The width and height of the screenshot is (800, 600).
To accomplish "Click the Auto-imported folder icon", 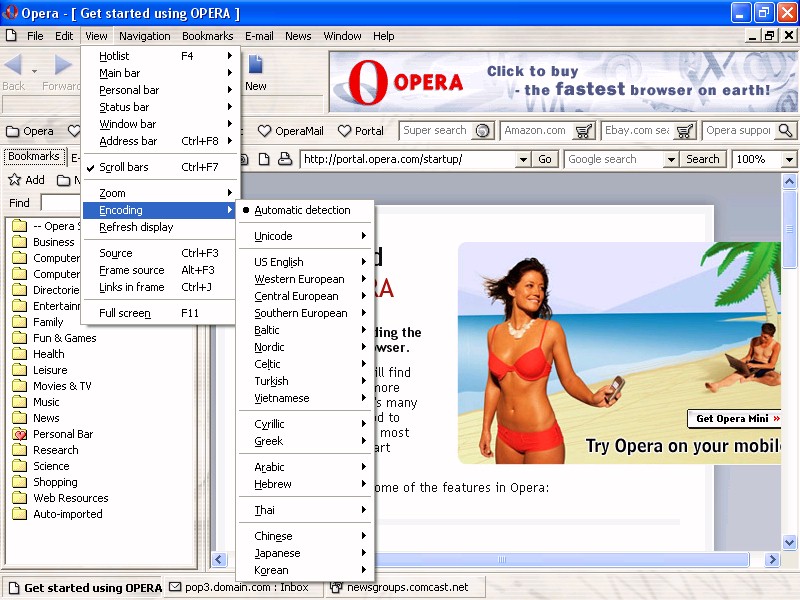I will (19, 514).
